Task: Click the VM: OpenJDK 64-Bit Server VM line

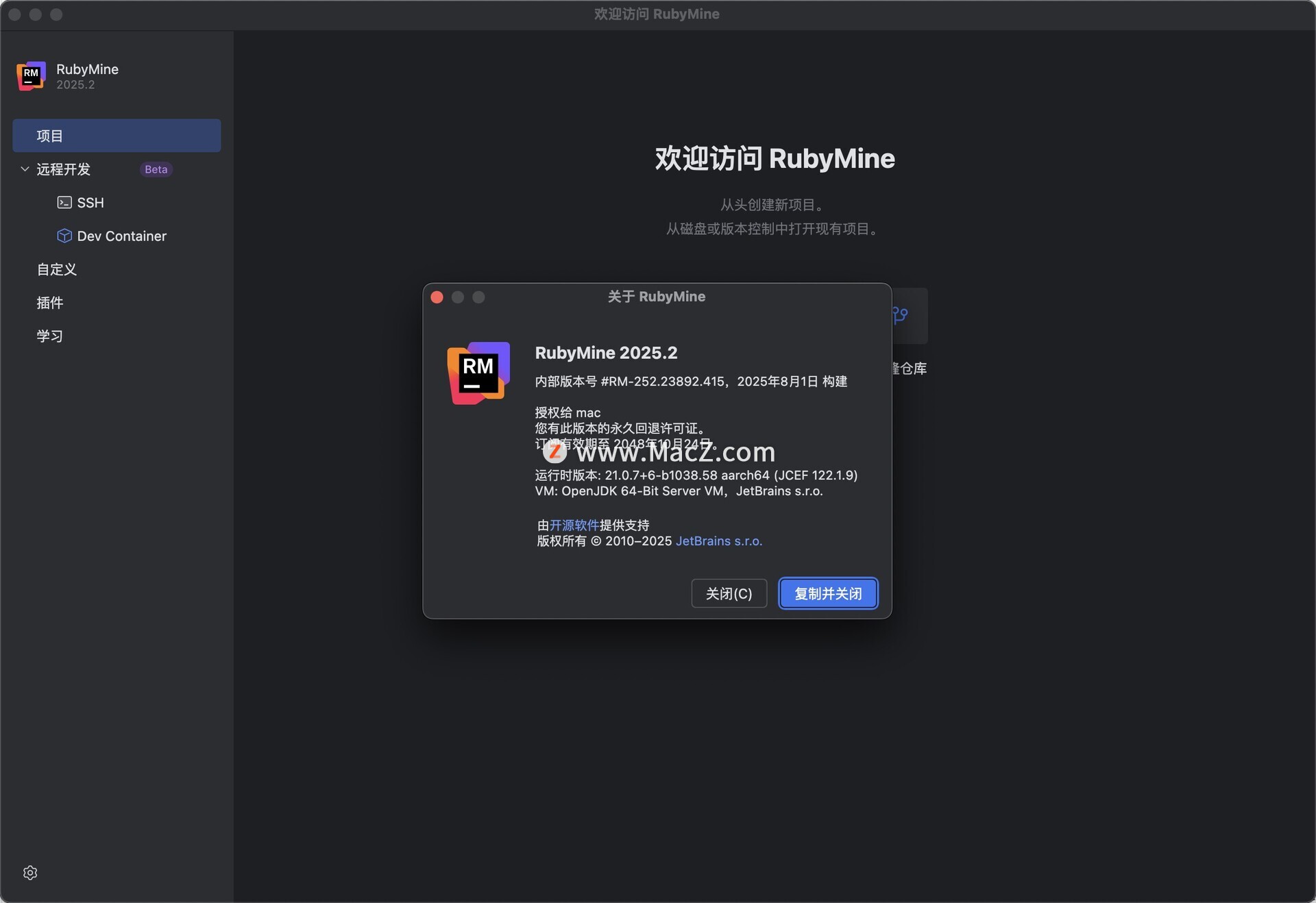Action: point(679,491)
